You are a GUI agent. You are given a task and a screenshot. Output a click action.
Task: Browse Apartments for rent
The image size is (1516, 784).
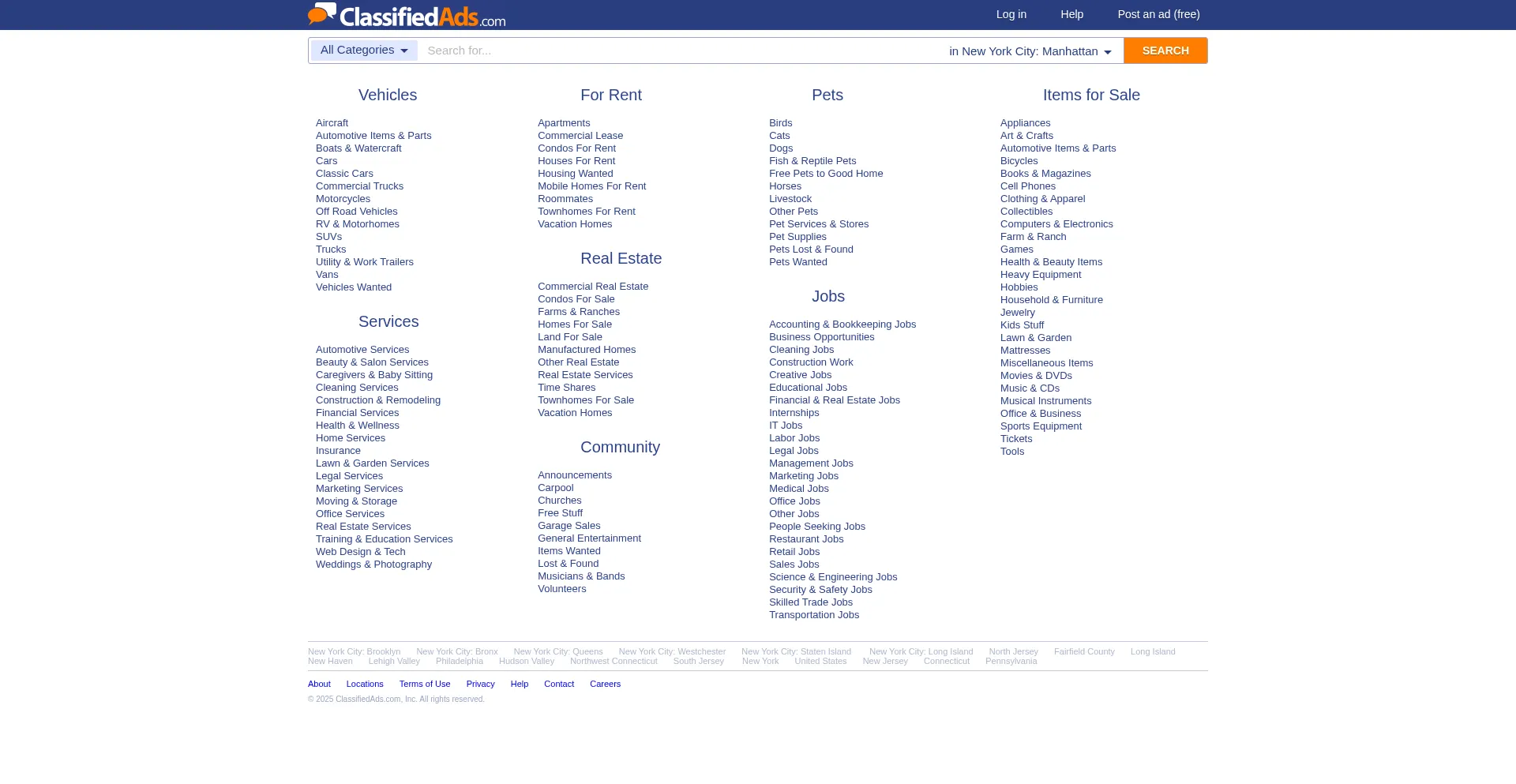(564, 123)
